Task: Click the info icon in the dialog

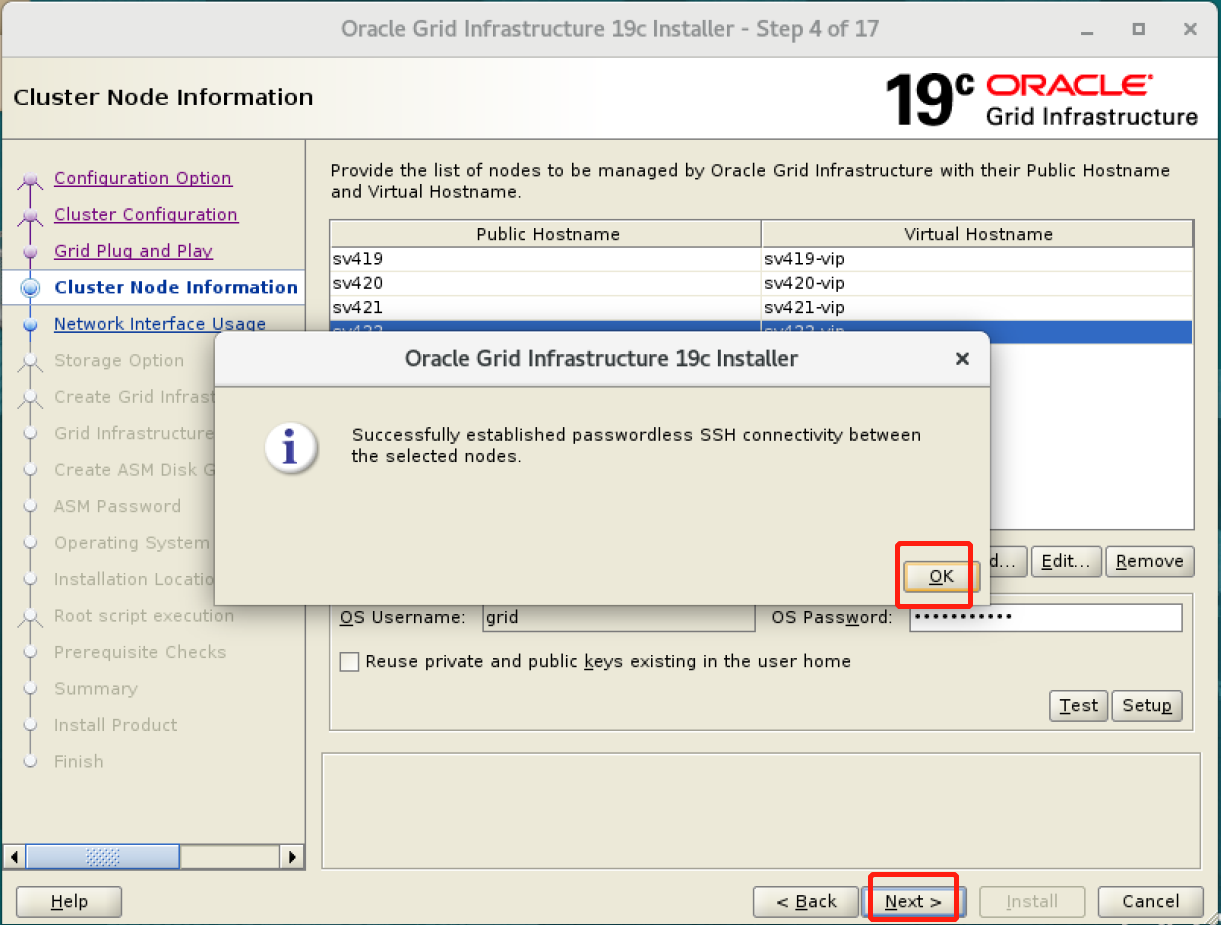Action: (x=290, y=447)
